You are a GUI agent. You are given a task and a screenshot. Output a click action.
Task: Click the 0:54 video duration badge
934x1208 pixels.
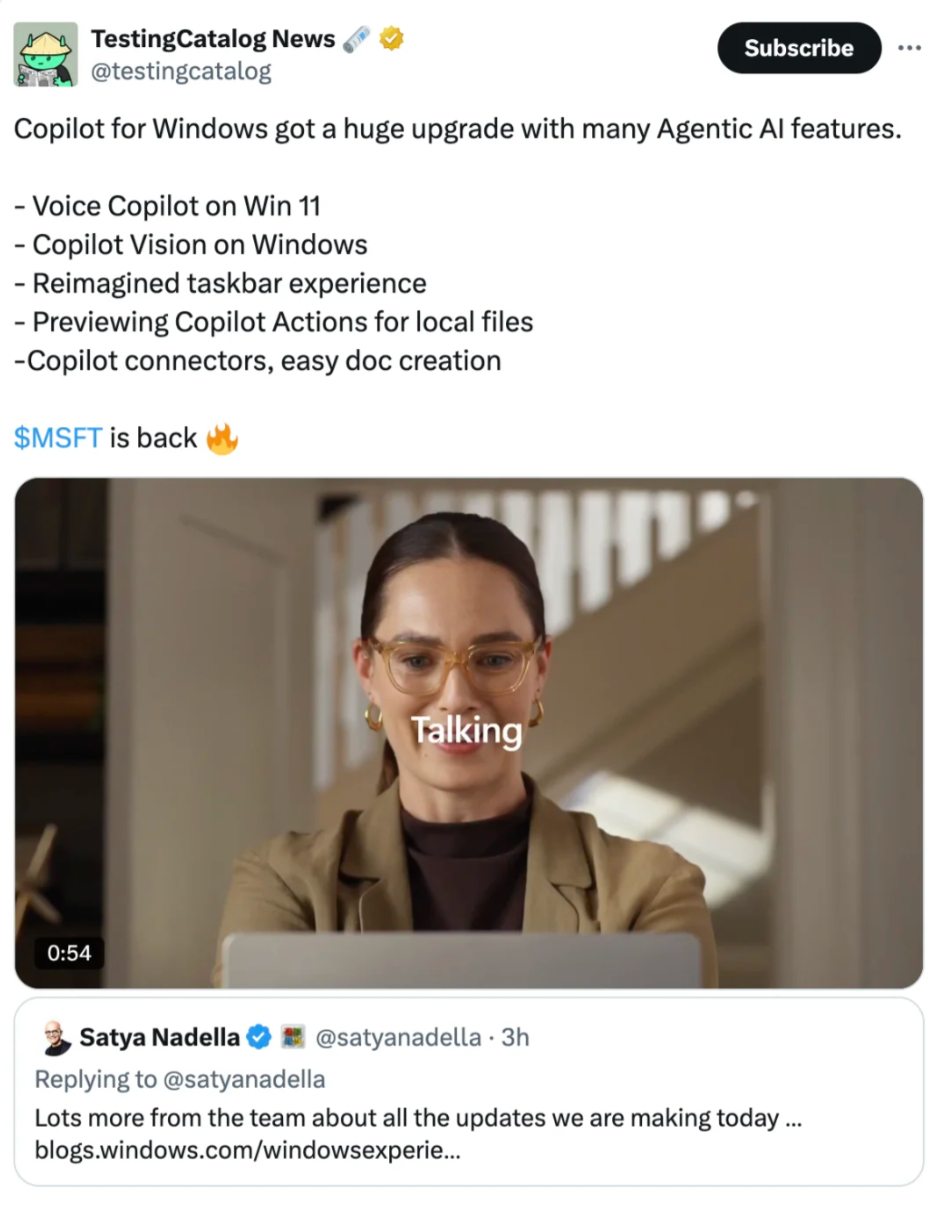[69, 953]
